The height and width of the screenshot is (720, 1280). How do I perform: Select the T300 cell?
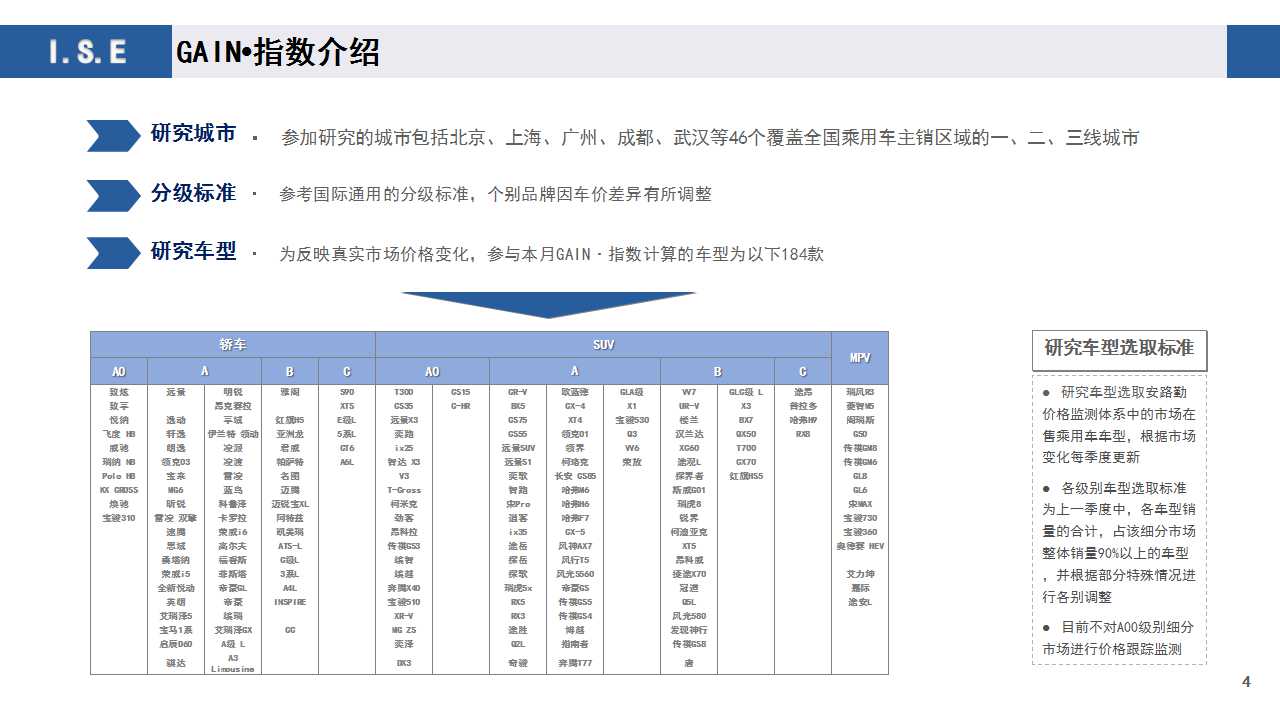pos(404,393)
